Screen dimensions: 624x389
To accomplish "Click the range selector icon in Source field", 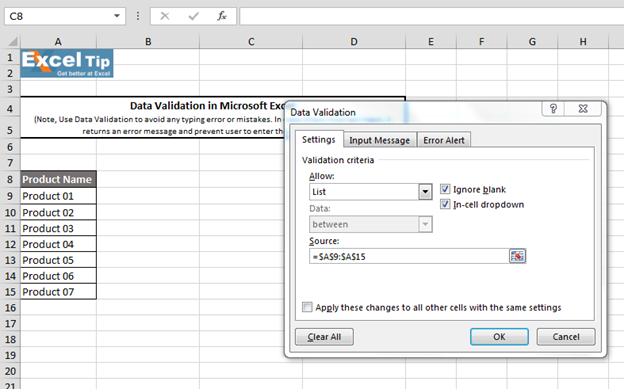I will [517, 256].
